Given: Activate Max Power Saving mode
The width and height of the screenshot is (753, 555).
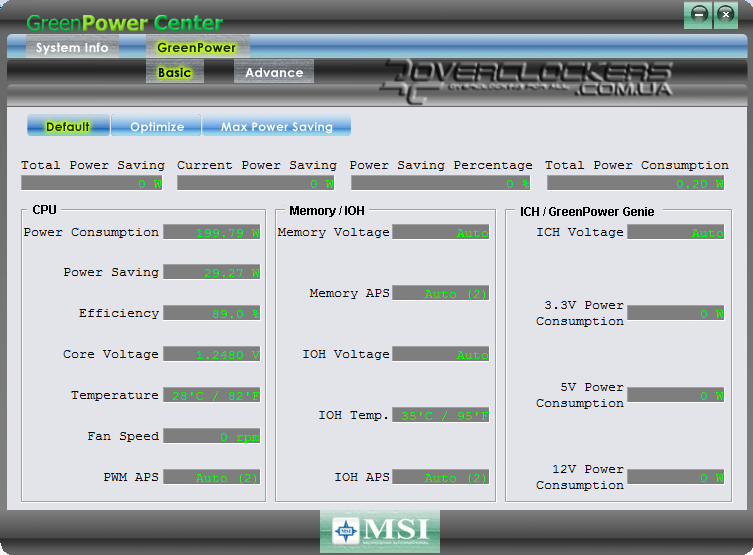Looking at the screenshot, I should point(277,126).
